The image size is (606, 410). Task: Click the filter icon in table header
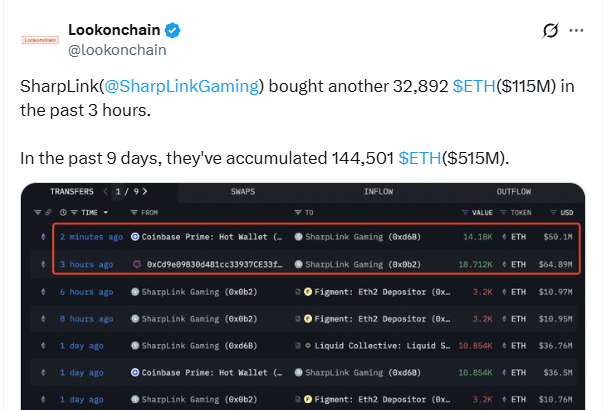click(x=37, y=213)
